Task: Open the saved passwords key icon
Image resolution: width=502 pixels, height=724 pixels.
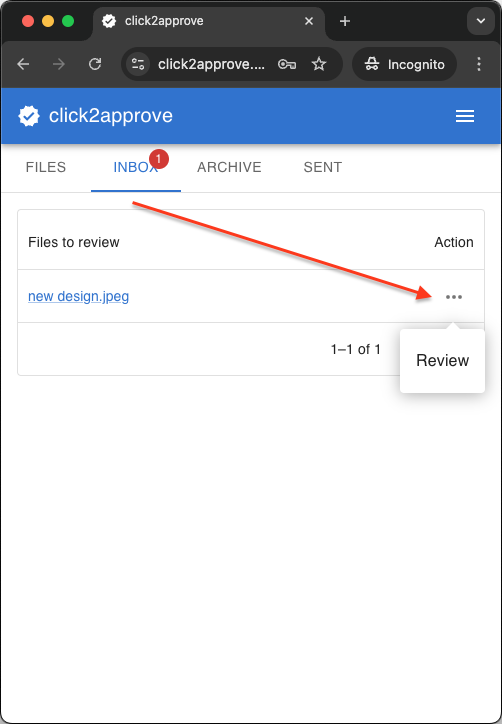Action: 287,64
